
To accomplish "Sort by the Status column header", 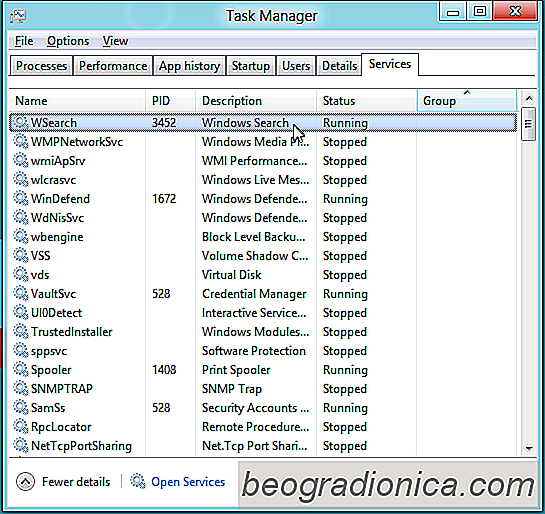I will coord(367,101).
